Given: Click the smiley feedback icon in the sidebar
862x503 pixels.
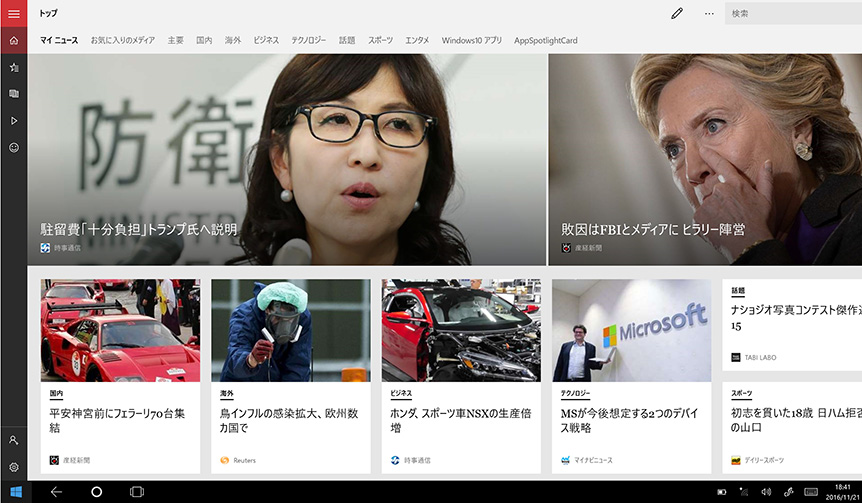Looking at the screenshot, I should (x=14, y=147).
